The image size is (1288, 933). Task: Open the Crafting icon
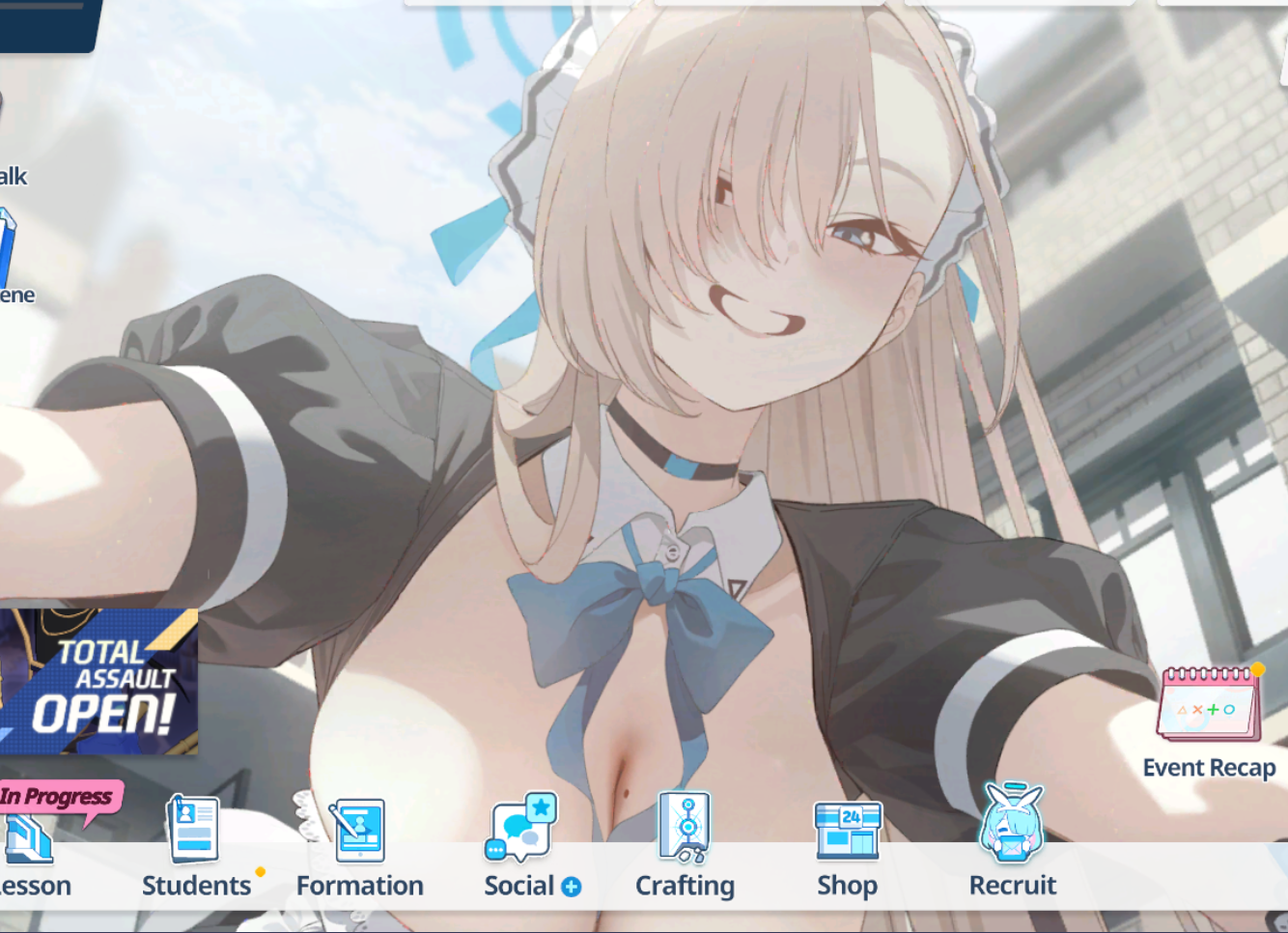coord(685,827)
